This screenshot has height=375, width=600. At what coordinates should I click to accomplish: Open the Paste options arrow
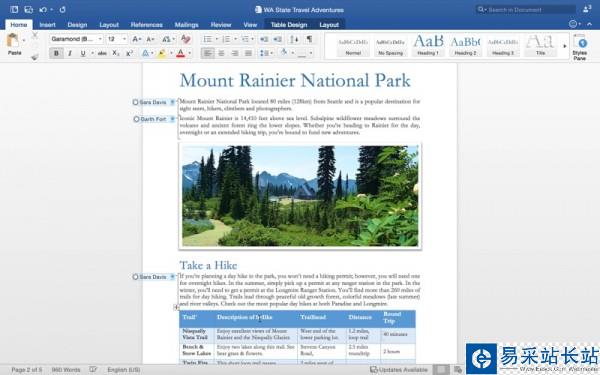[x=24, y=40]
